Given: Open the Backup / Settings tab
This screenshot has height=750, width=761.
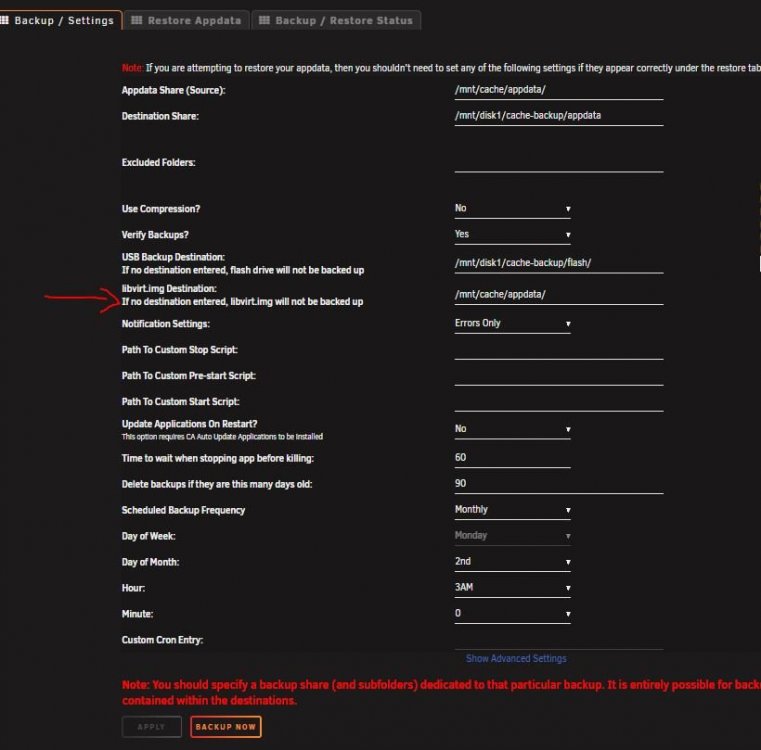Looking at the screenshot, I should 60,20.
